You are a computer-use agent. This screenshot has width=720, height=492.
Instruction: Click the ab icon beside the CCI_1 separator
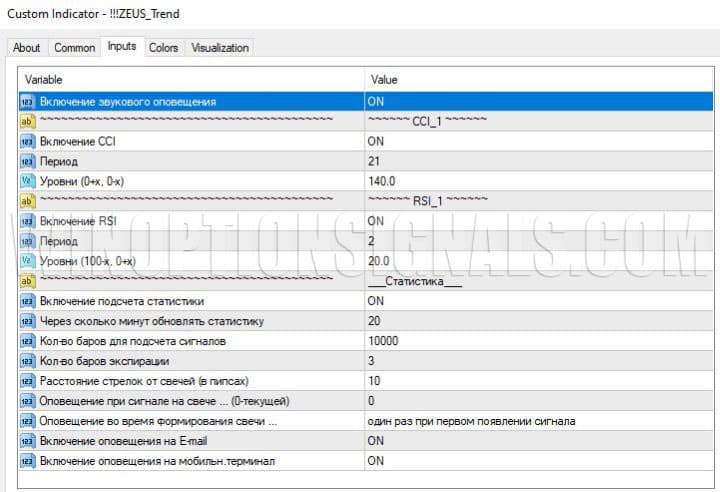[28, 121]
